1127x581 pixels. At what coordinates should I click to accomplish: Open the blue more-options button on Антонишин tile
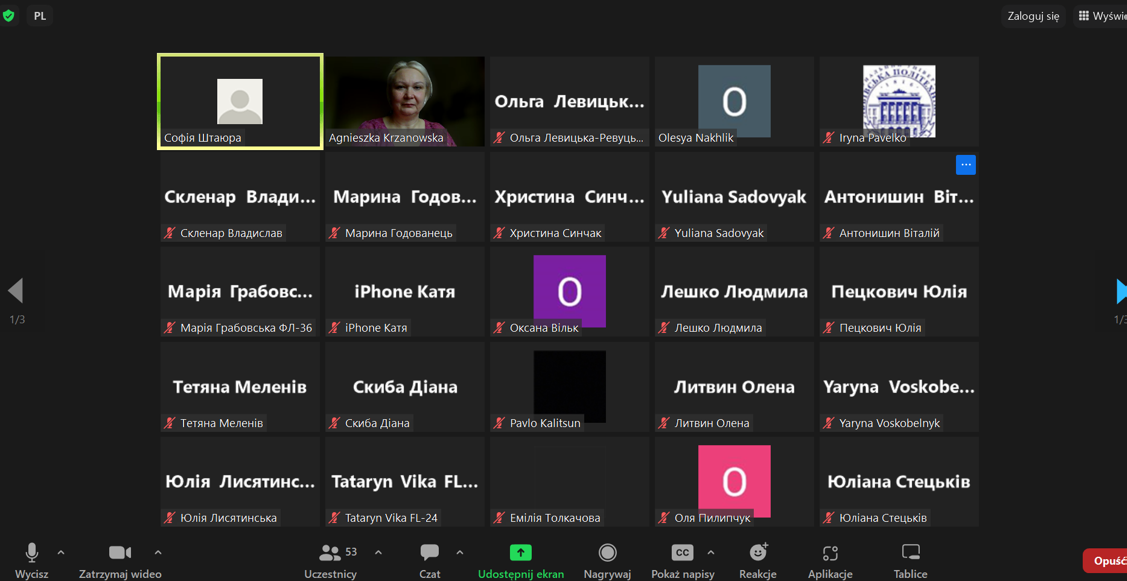965,165
